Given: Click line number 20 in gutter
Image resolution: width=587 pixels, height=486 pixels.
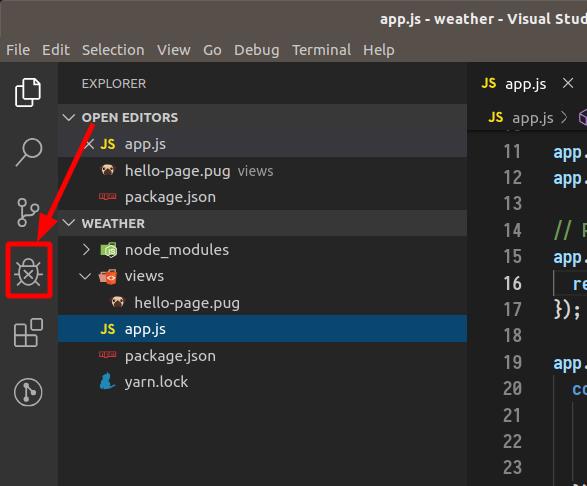Looking at the screenshot, I should click(x=513, y=389).
